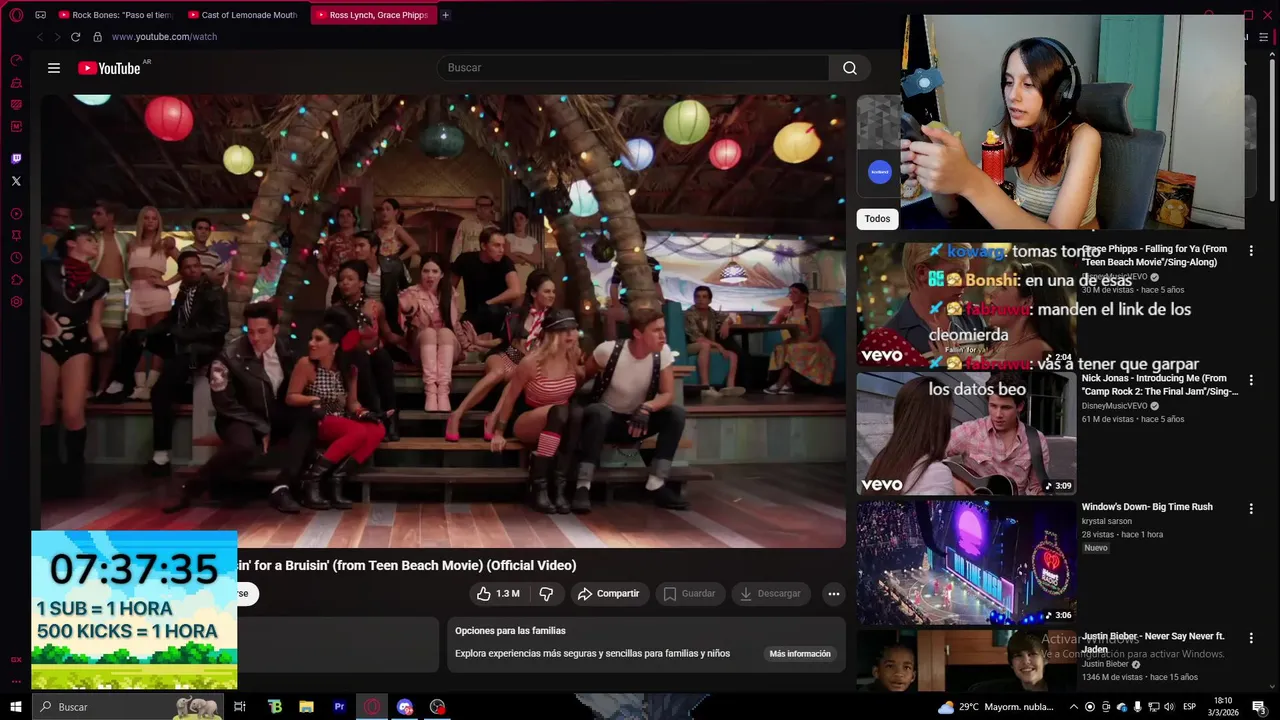
Task: Open GX Control speedometer sidebar icon
Action: (x=16, y=60)
